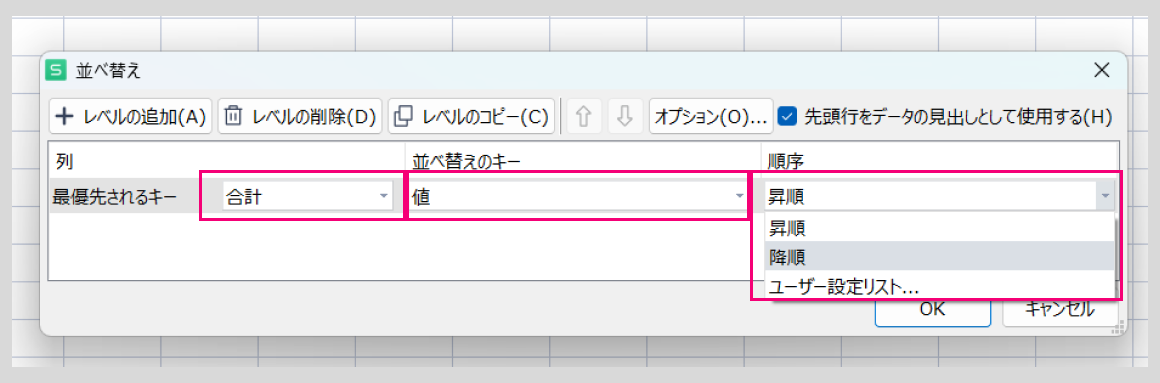Click the plus icon for レベルの追加
The image size is (1160, 383).
(x=66, y=116)
